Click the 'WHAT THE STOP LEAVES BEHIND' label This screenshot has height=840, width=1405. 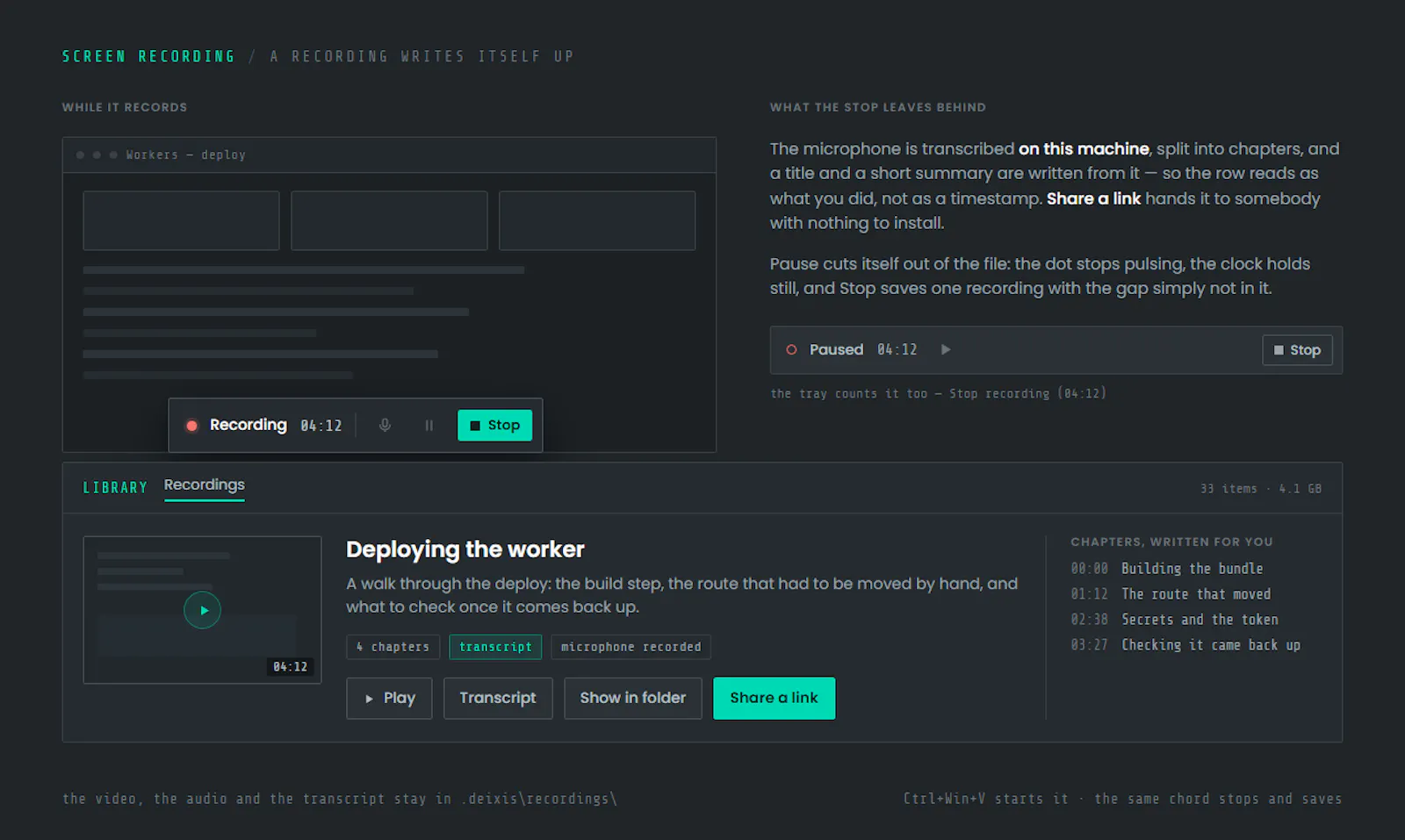pos(878,107)
